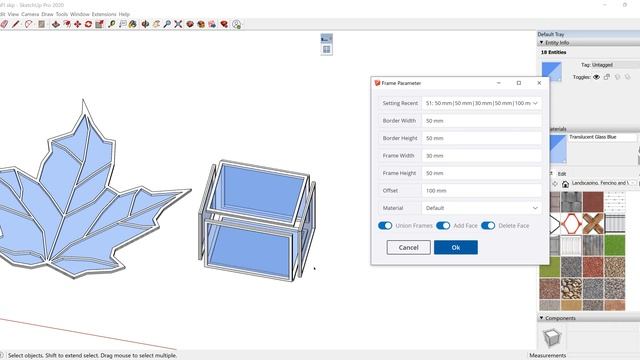Screen dimensions: 640x360
Task: Select the Eraser tool in toolbar
Action: [x=4, y=24]
